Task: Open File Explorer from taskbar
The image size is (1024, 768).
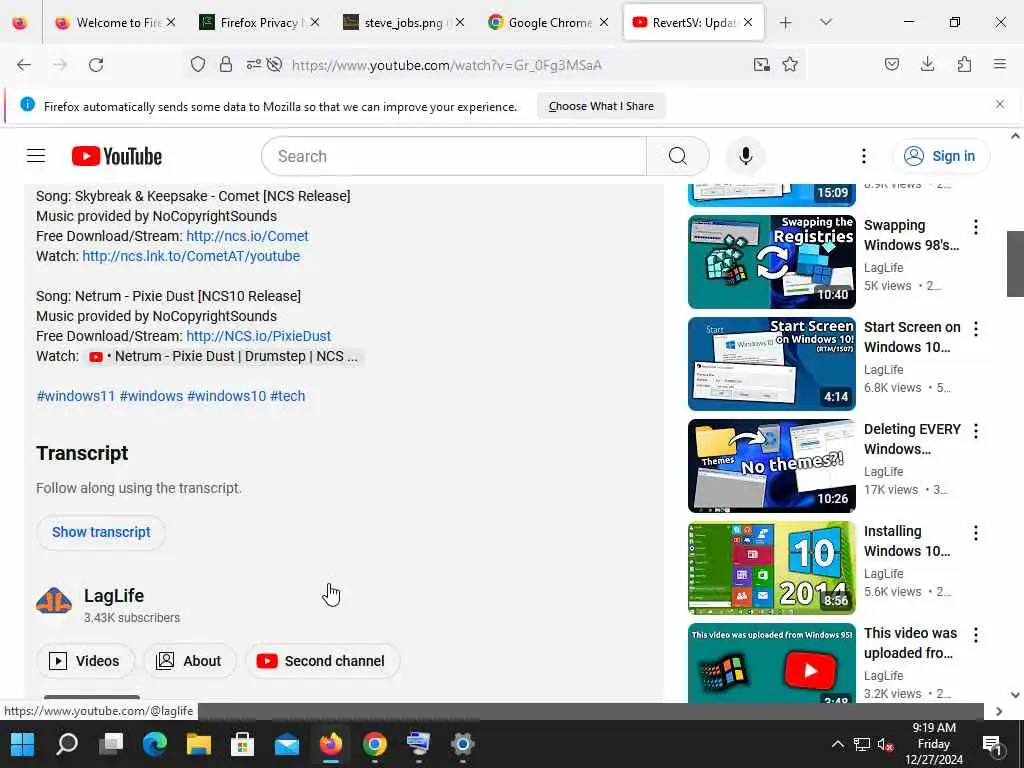Action: tap(199, 744)
